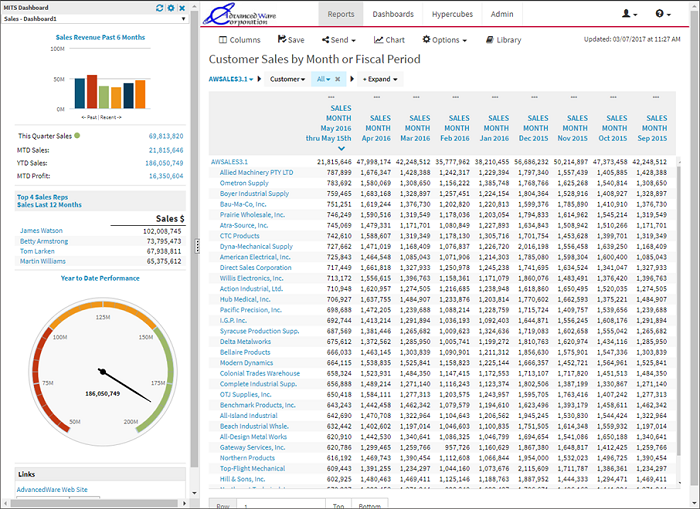Open Allied Machinery PTY LTD customer
The height and width of the screenshot is (509, 700).
[256, 172]
